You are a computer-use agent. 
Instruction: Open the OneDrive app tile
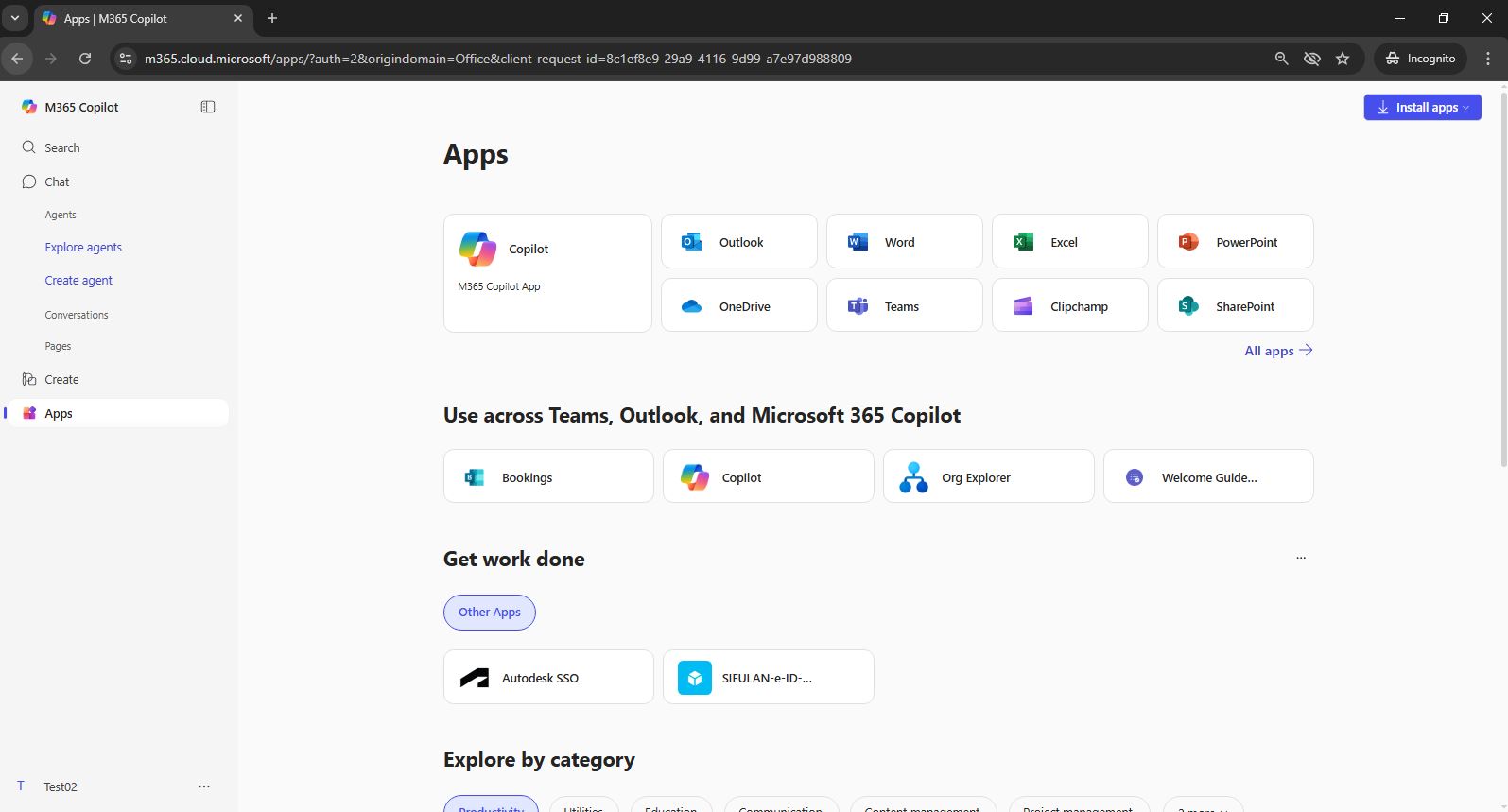coord(738,306)
